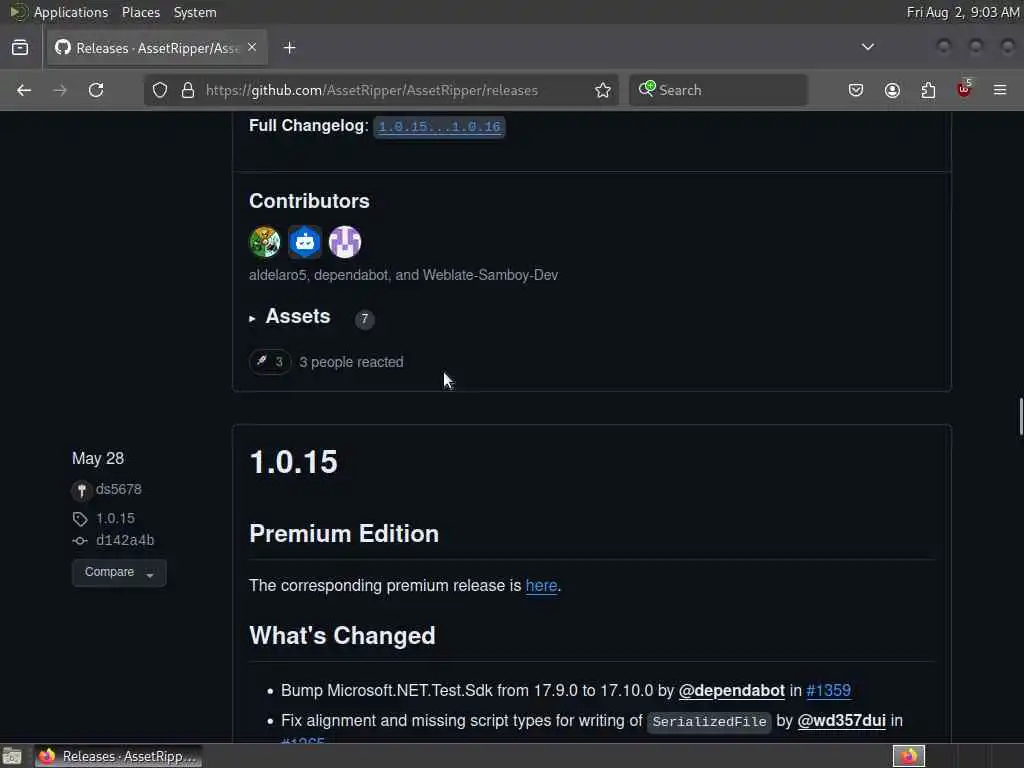
Task: Reload the current page
Action: [96, 90]
